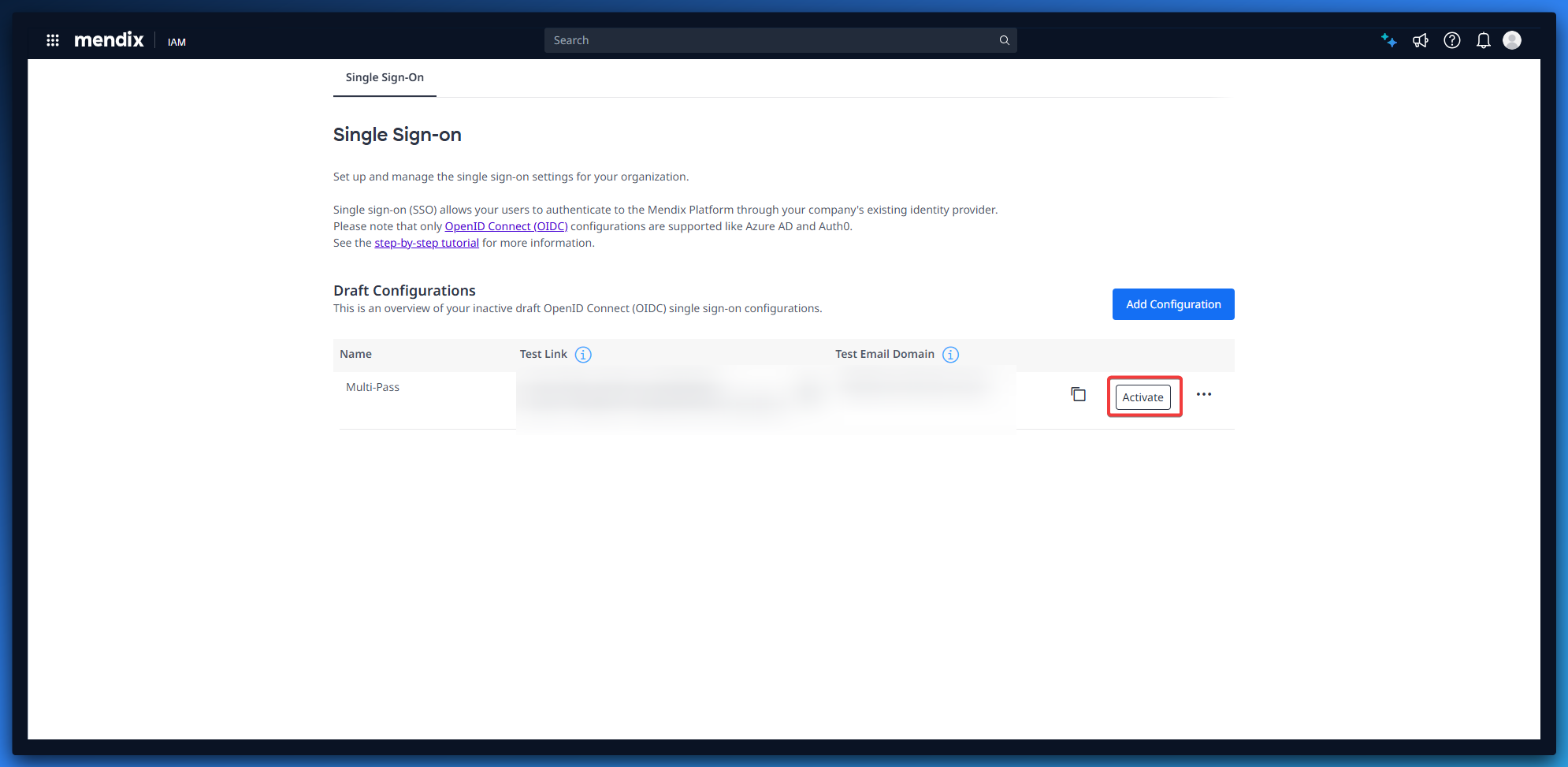1568x767 pixels.
Task: Select the Multi-Pass row name
Action: [x=373, y=387]
